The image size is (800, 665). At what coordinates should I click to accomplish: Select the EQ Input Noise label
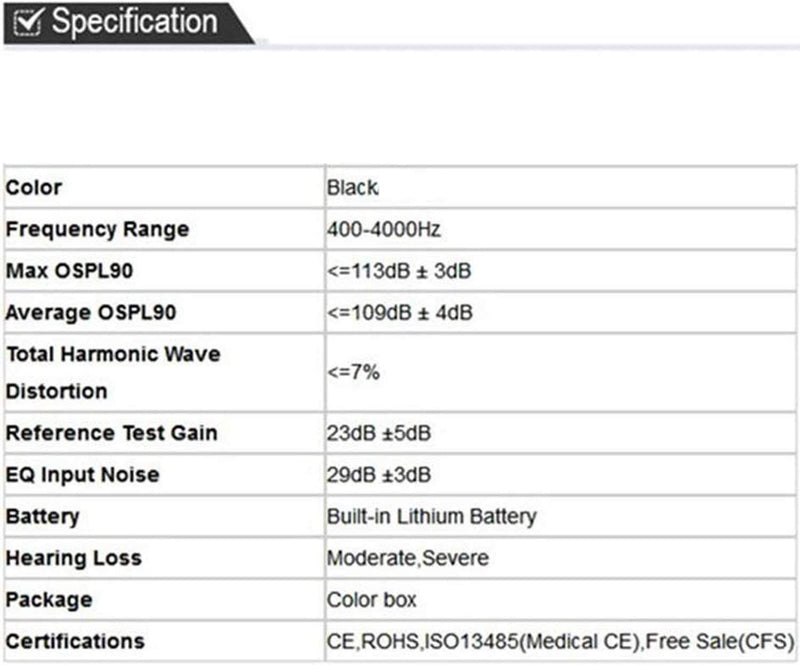click(x=82, y=475)
